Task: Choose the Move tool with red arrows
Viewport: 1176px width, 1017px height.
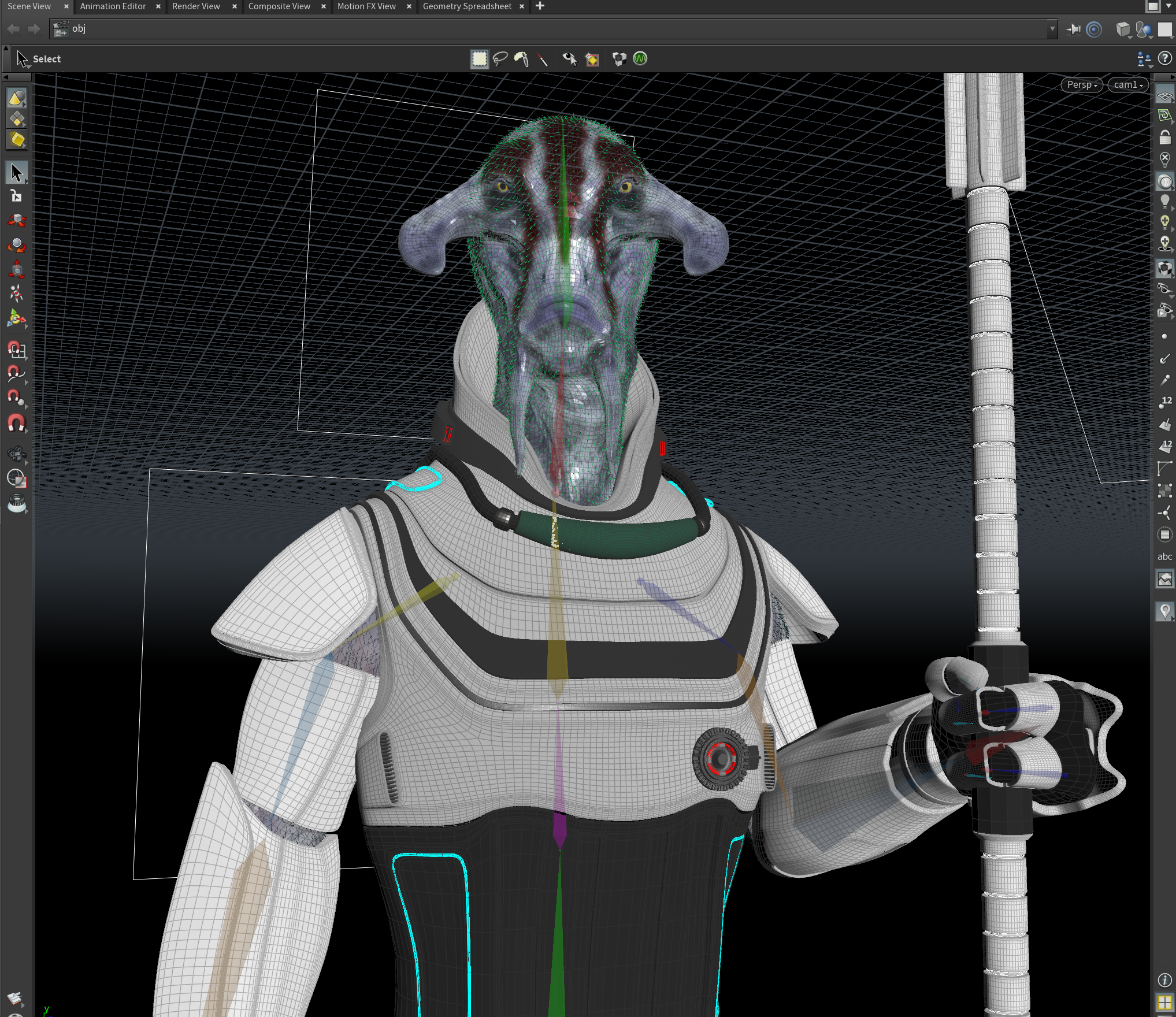Action: (16, 221)
